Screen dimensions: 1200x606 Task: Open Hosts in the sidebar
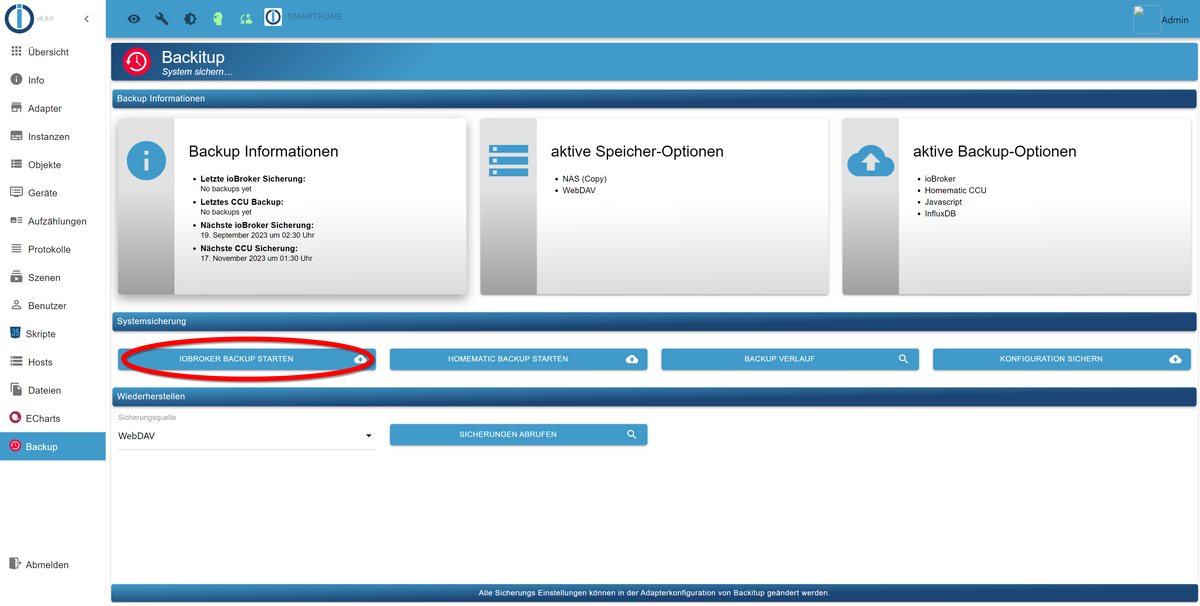[x=52, y=362]
